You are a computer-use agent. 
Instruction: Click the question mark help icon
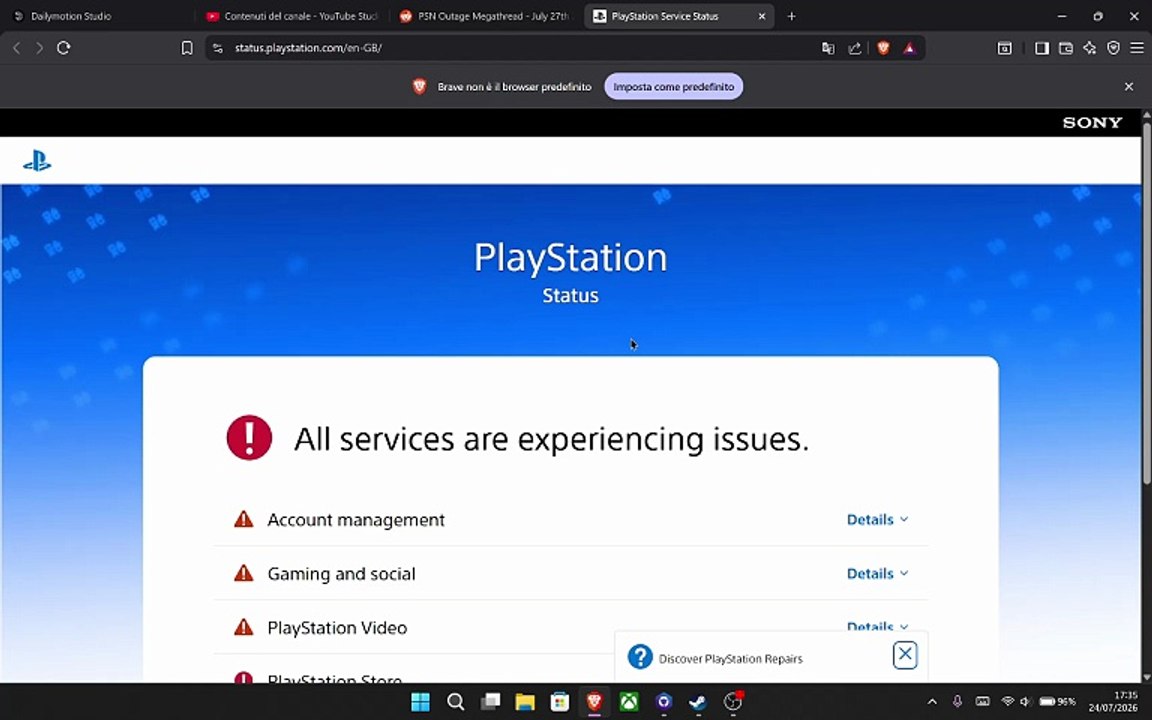tap(640, 657)
